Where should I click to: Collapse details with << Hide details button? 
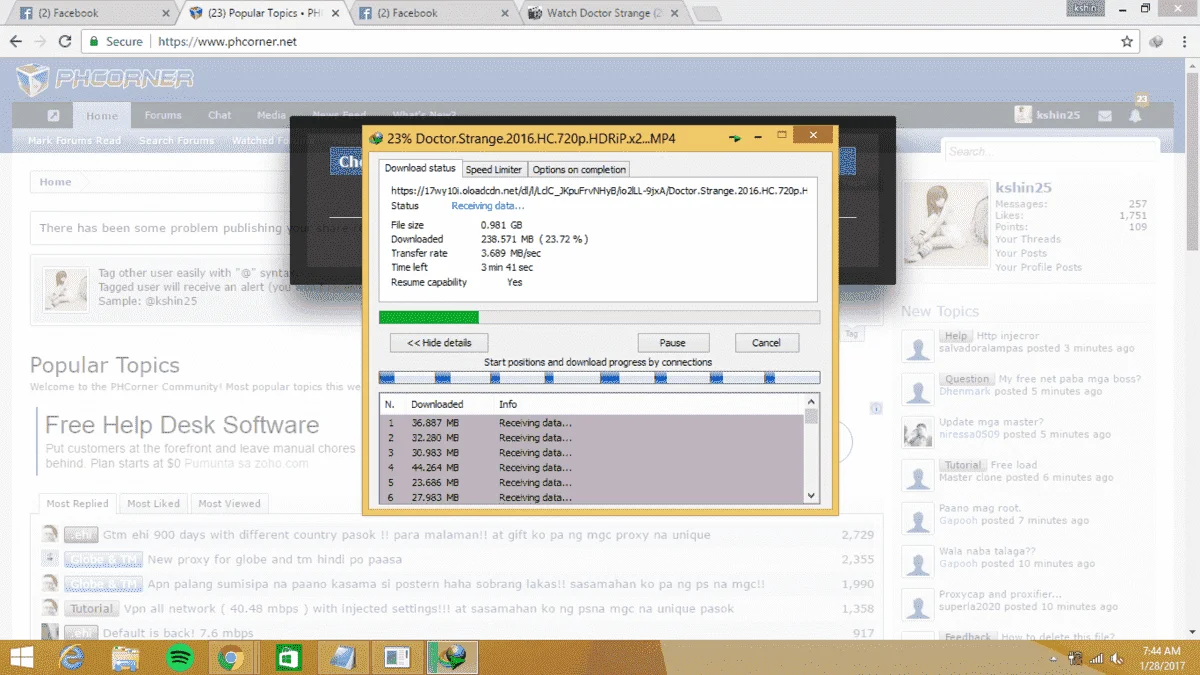point(439,342)
